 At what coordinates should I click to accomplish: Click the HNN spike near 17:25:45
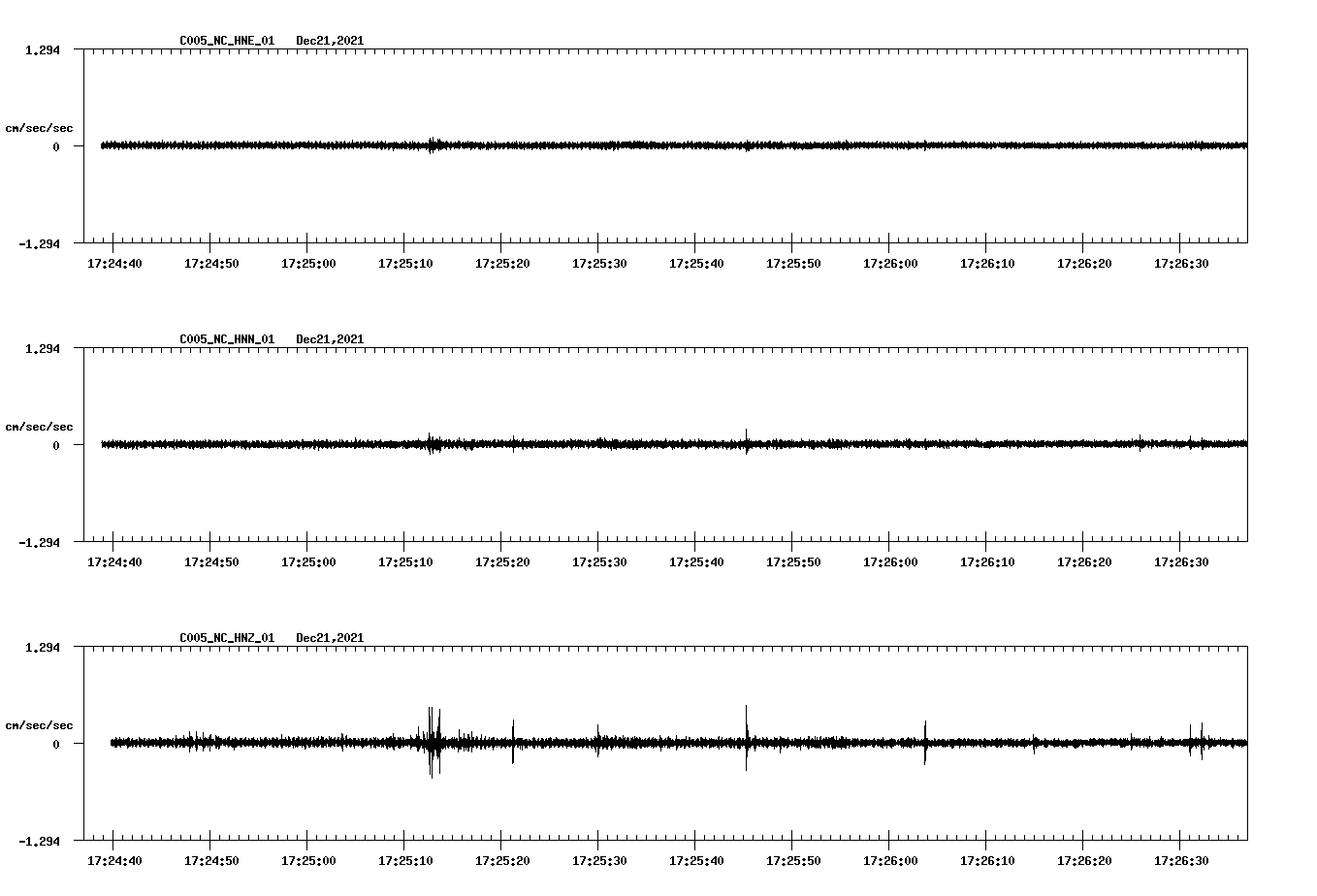coord(746,442)
